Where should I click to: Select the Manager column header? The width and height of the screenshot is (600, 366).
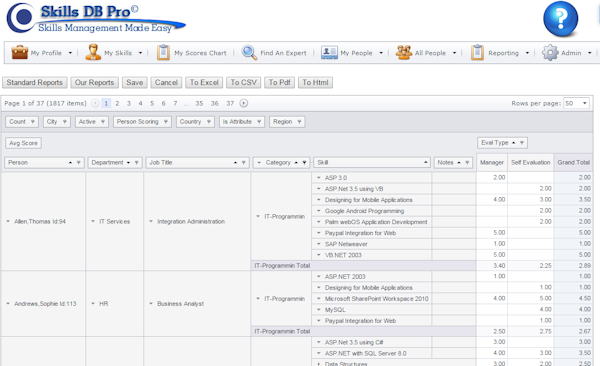pos(492,163)
